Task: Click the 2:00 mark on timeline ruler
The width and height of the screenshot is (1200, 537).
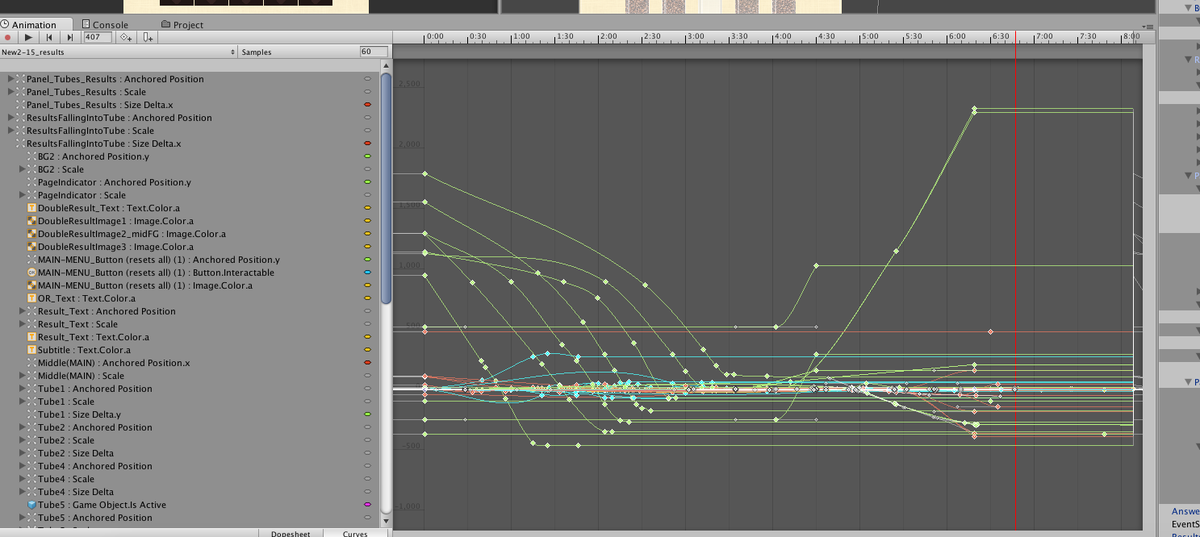Action: point(607,36)
